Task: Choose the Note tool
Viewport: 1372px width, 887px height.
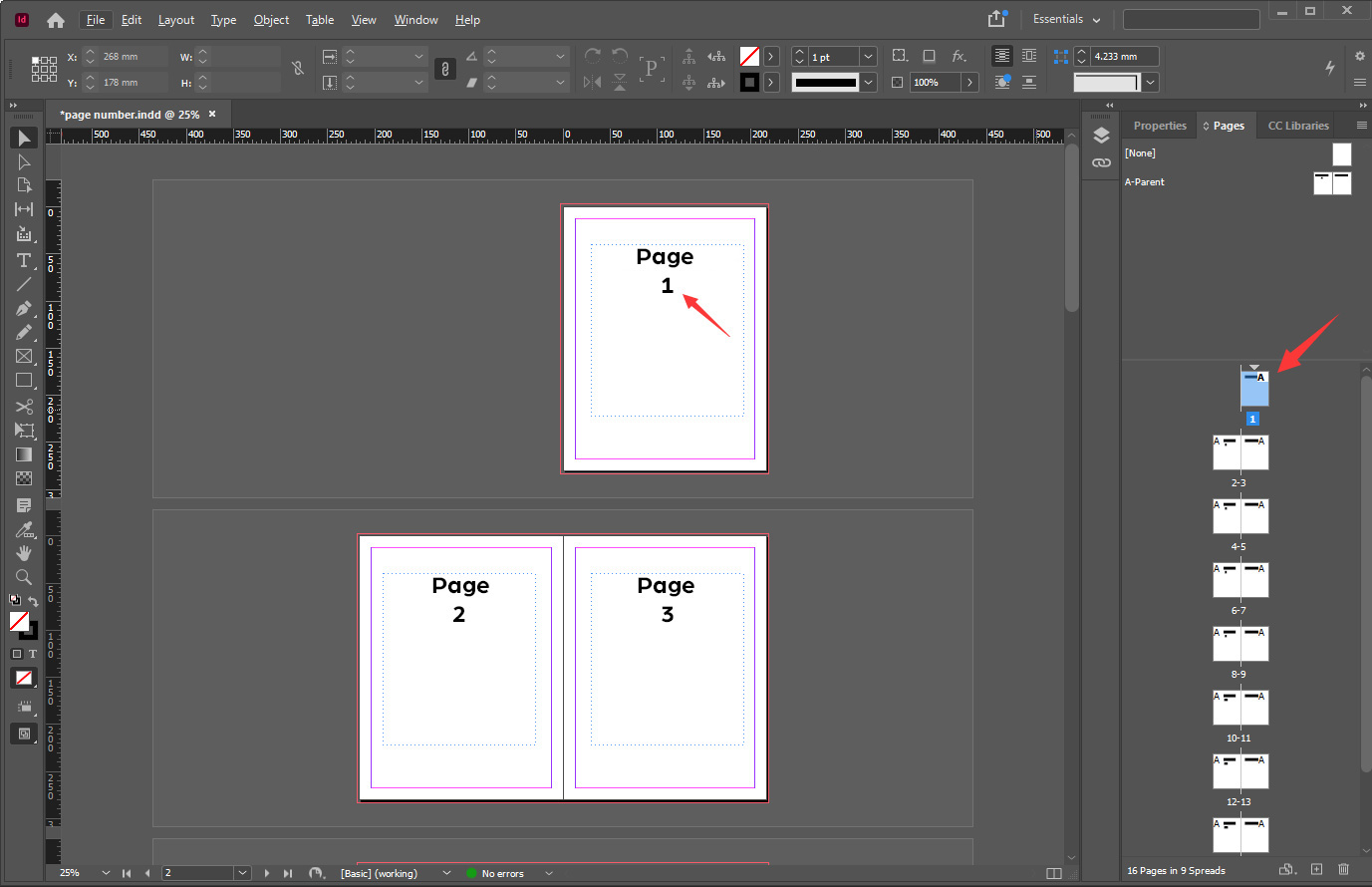Action: (x=24, y=505)
